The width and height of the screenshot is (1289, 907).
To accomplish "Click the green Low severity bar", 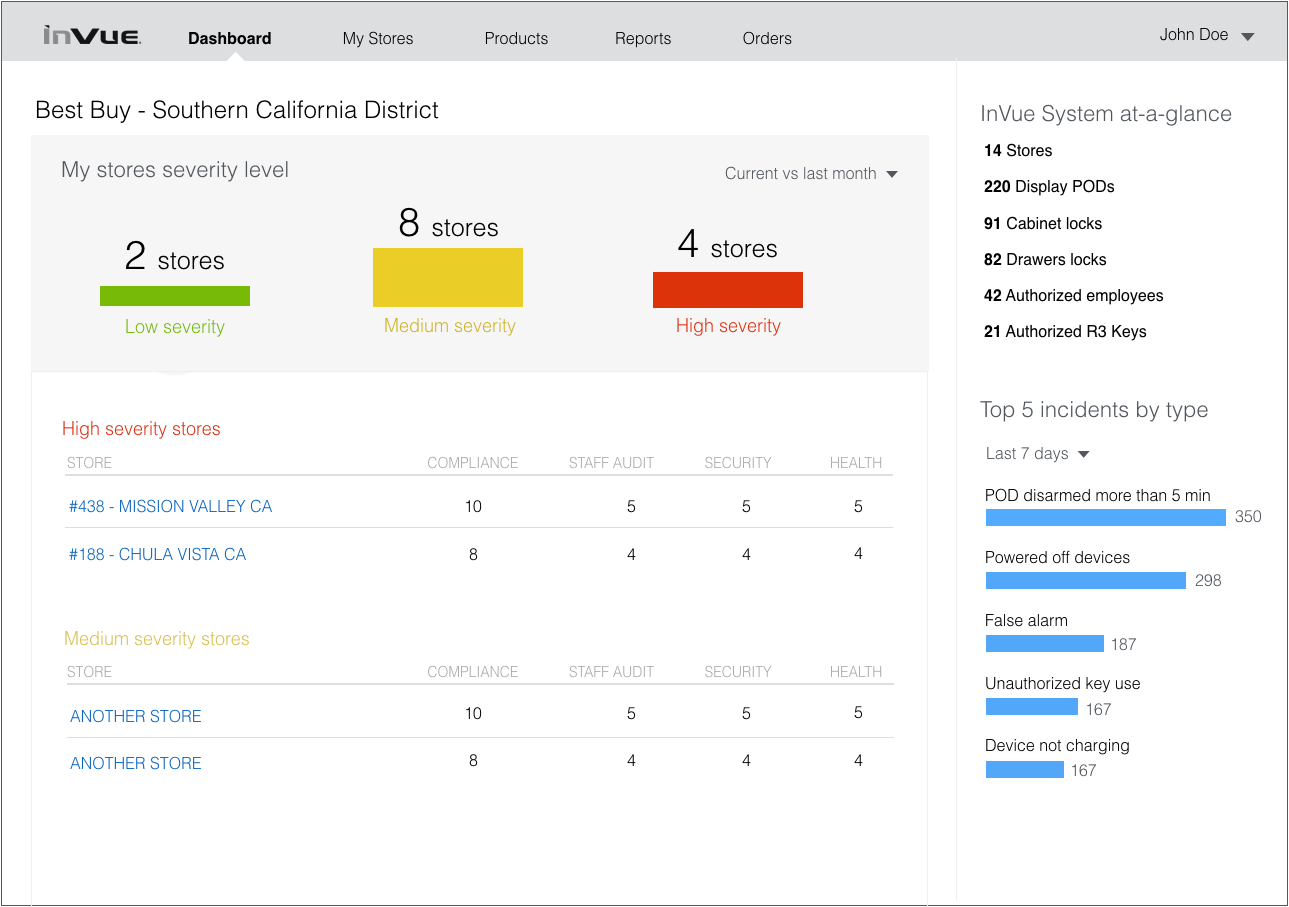I will pyautogui.click(x=175, y=296).
